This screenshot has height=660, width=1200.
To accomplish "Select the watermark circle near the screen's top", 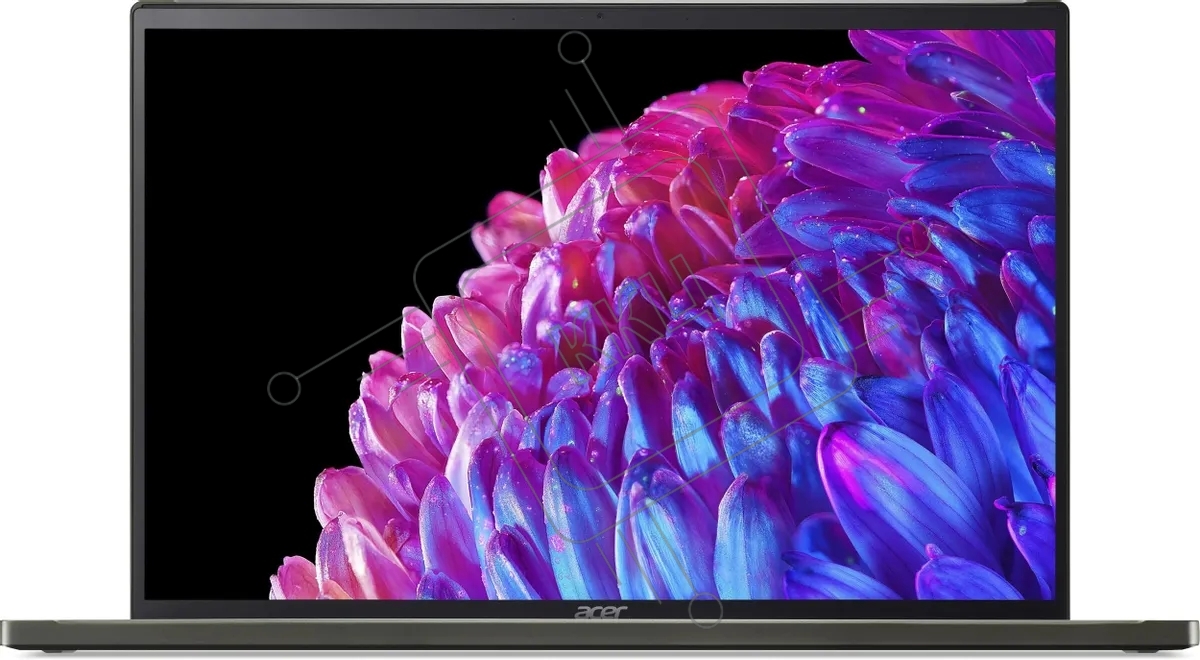I will [x=575, y=47].
